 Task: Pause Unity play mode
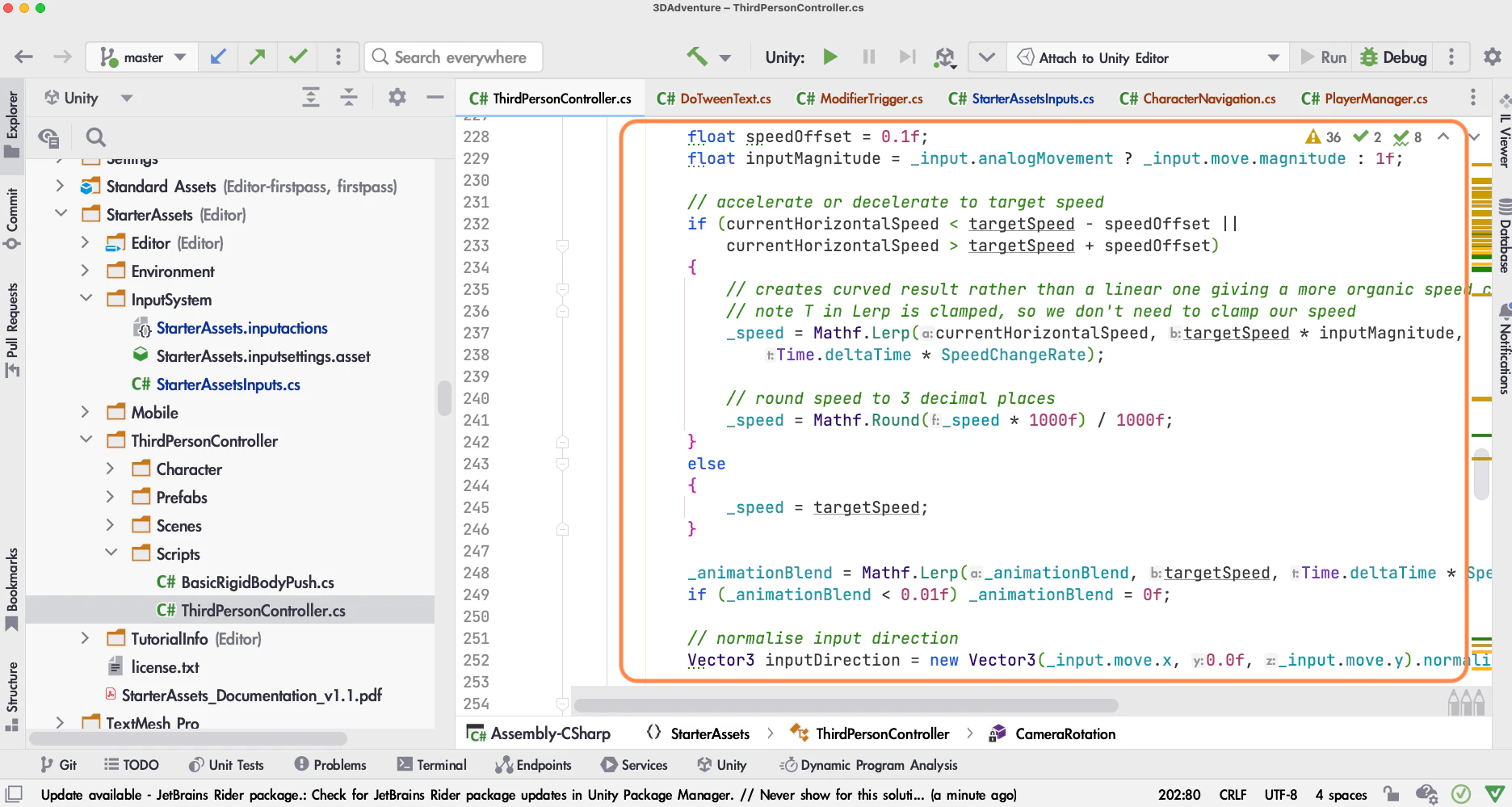869,57
